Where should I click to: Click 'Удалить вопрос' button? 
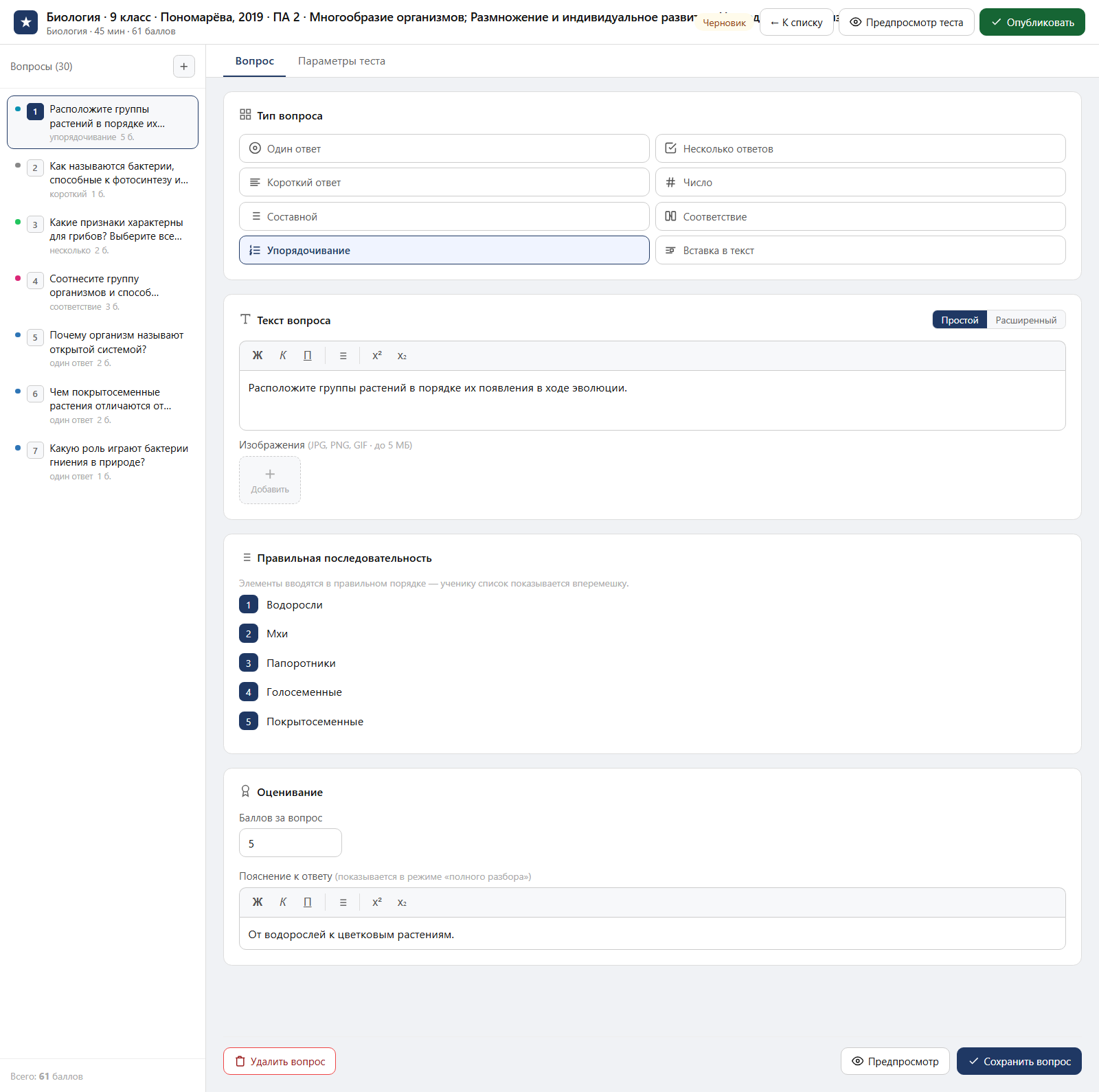(280, 1061)
